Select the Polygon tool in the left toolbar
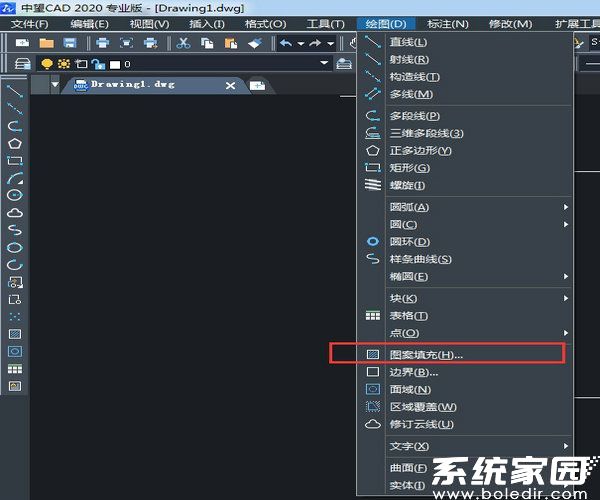This screenshot has width=600, height=500. [15, 143]
